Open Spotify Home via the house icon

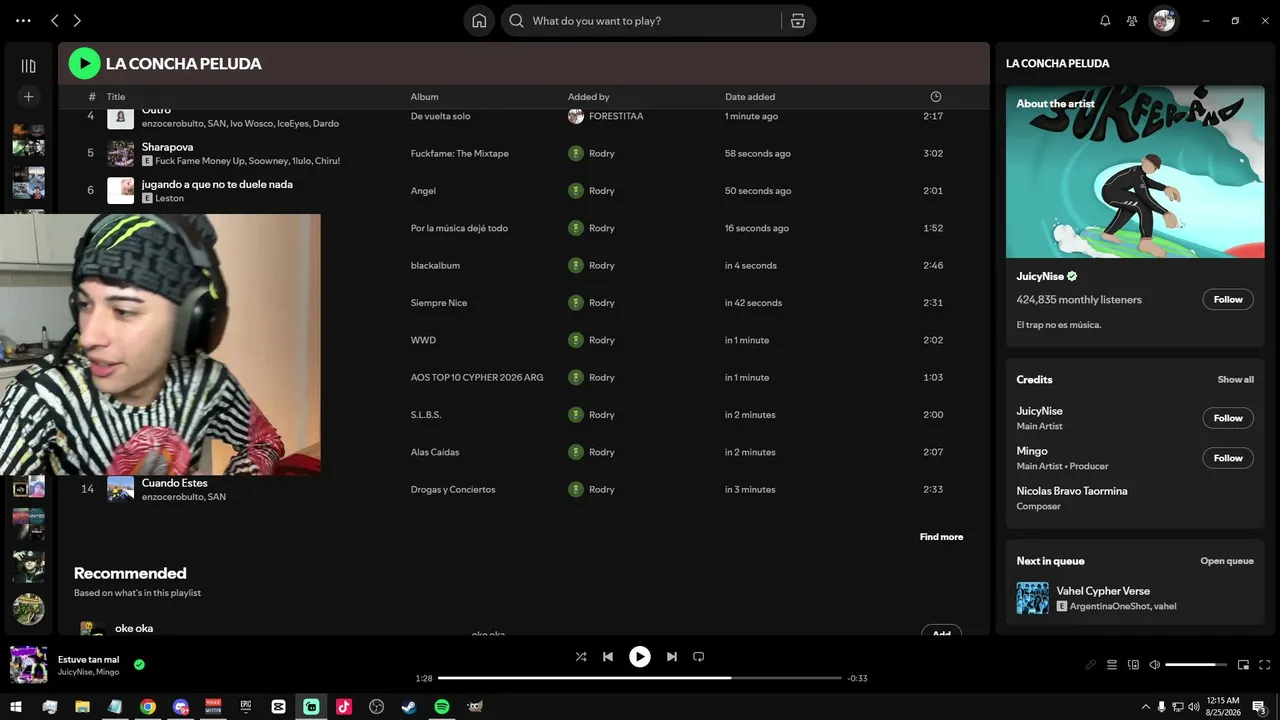[479, 20]
